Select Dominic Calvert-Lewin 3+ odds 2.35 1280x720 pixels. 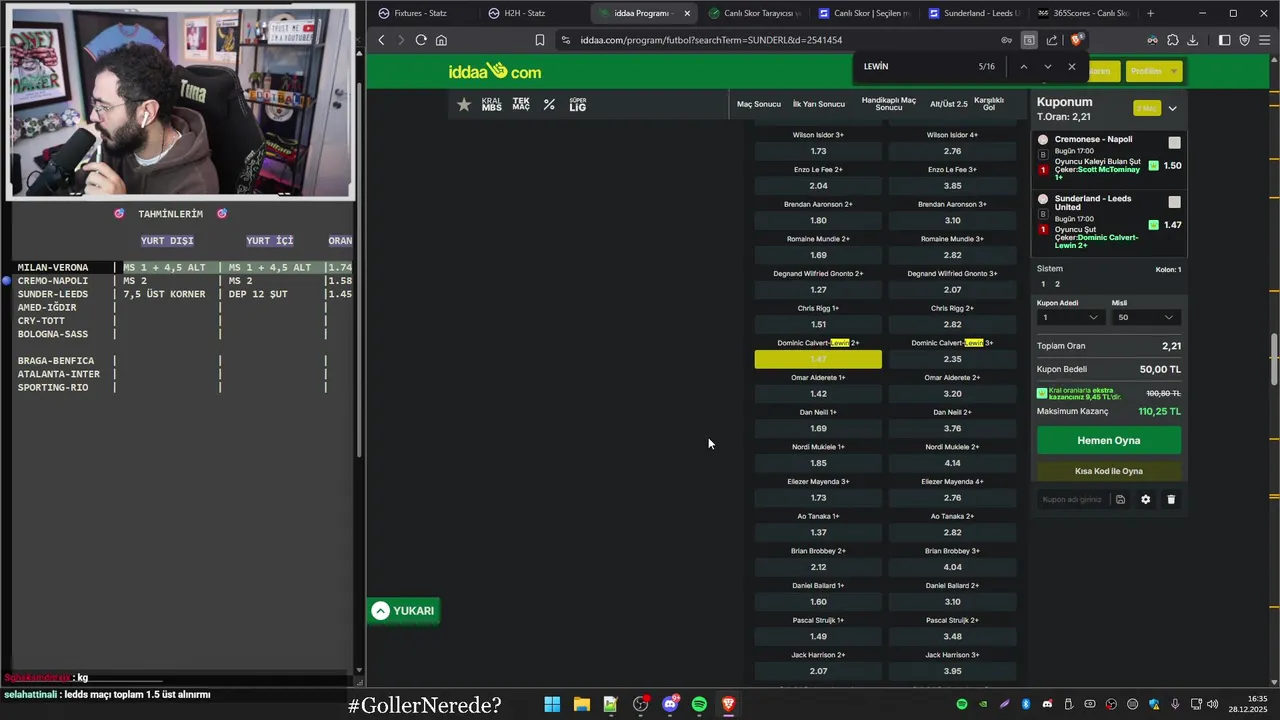(952, 360)
